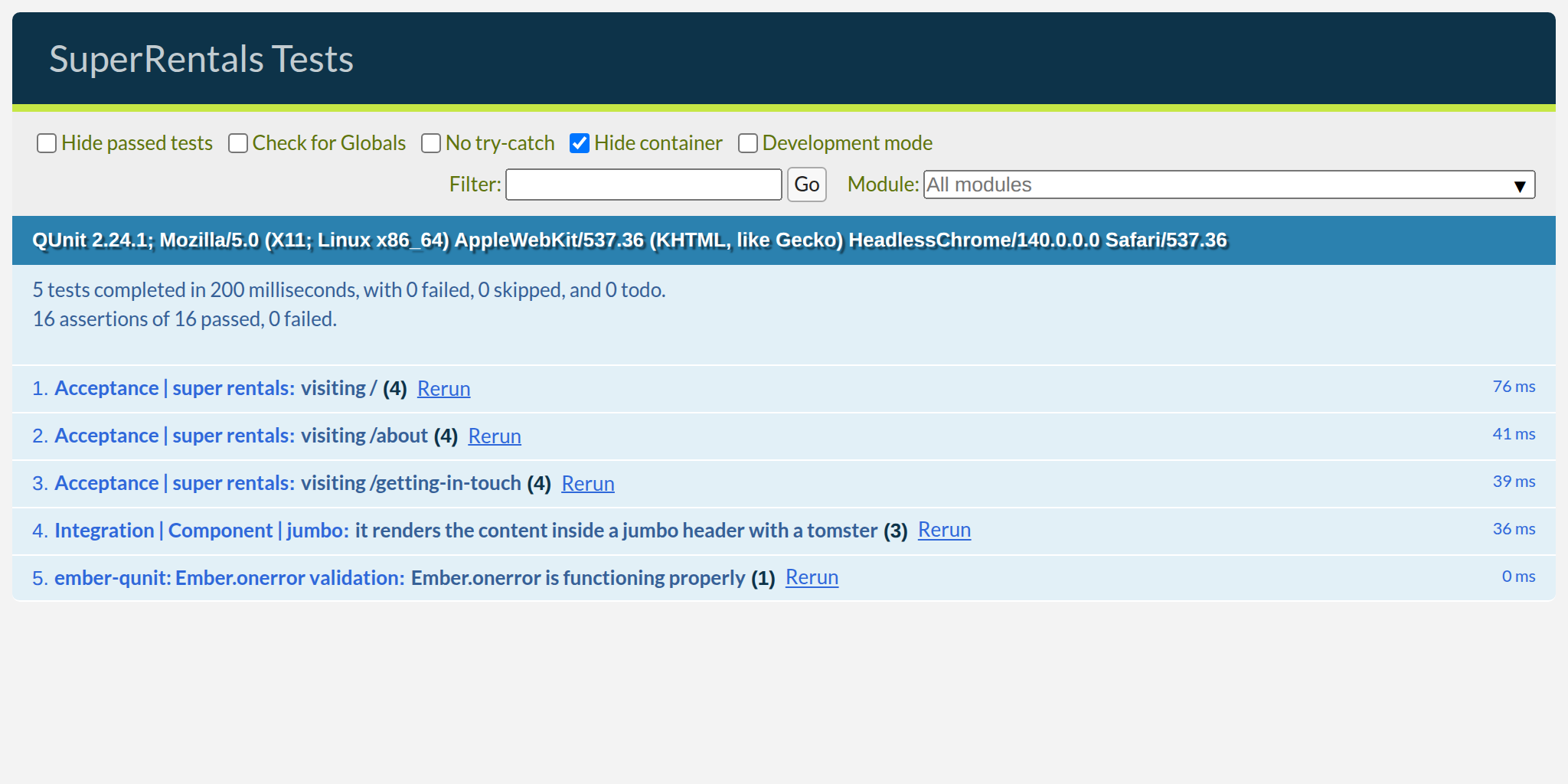
Task: Open the All modules dropdown
Action: tap(1225, 185)
